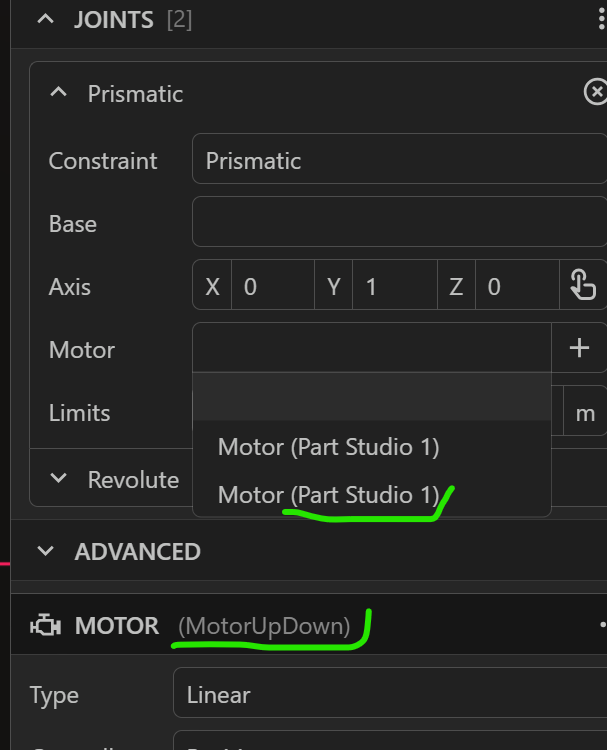Expand the Revolute joint panel
The image size is (607, 750).
click(59, 479)
